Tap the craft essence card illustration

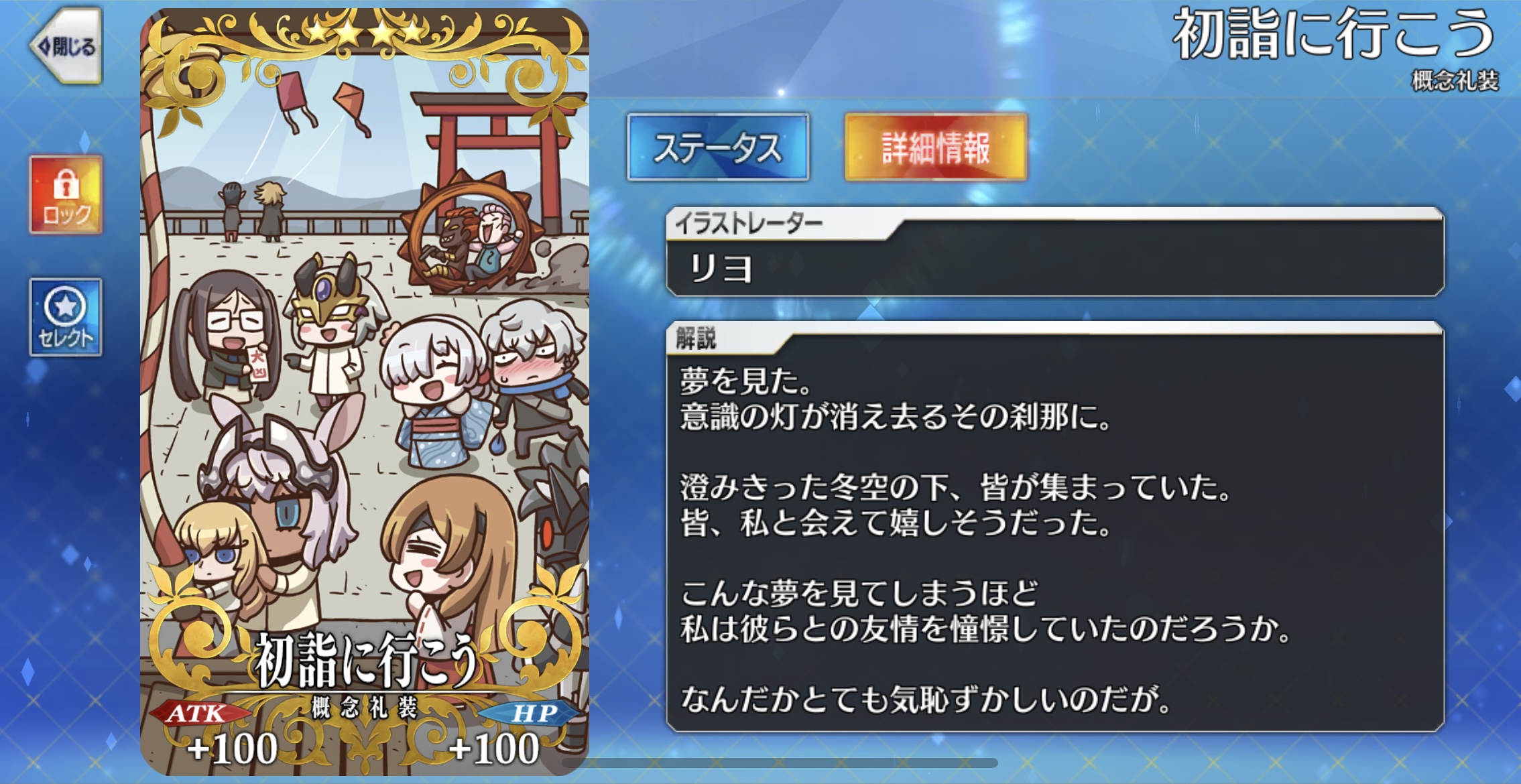365,391
